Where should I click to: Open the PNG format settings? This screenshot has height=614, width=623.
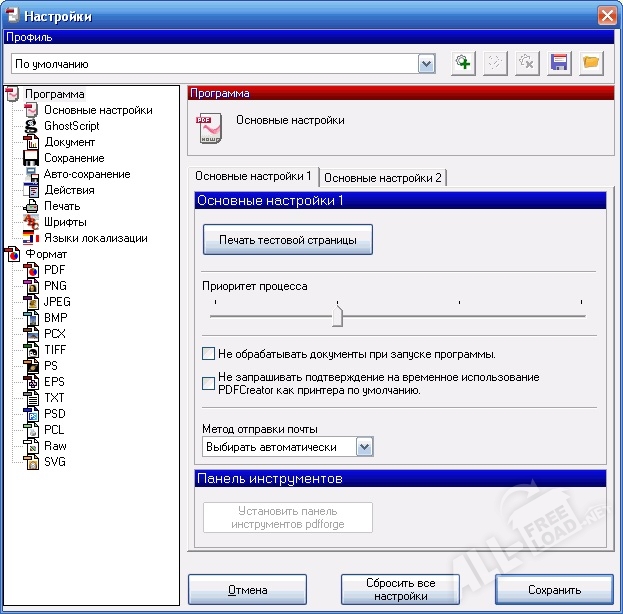[55, 286]
